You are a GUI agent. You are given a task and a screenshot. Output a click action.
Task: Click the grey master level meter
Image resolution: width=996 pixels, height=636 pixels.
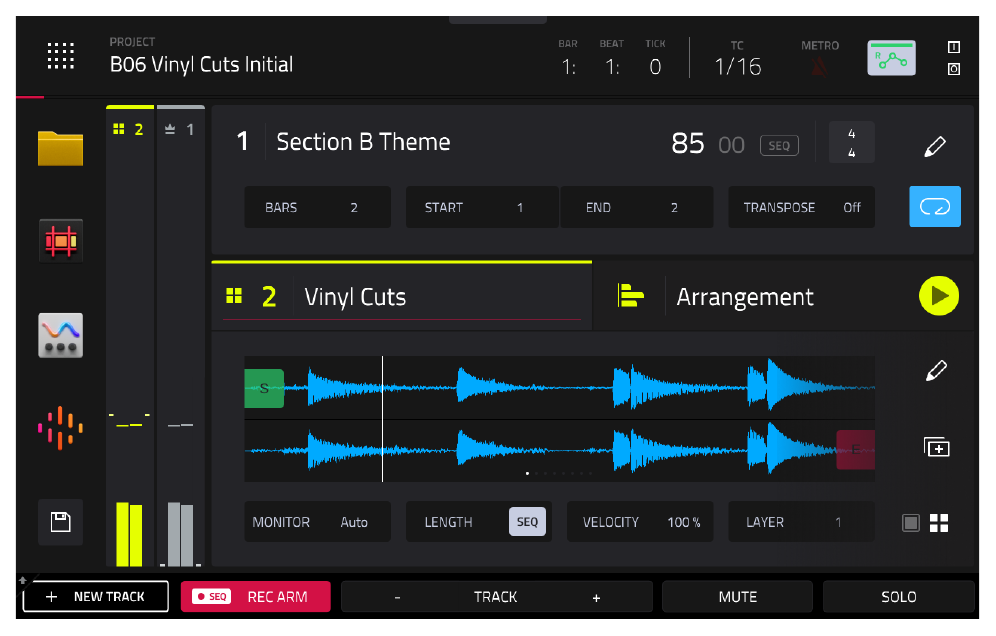(181, 534)
